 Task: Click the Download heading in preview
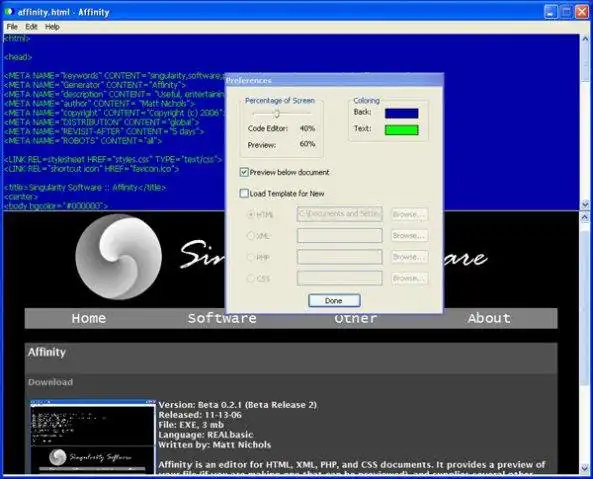51,382
